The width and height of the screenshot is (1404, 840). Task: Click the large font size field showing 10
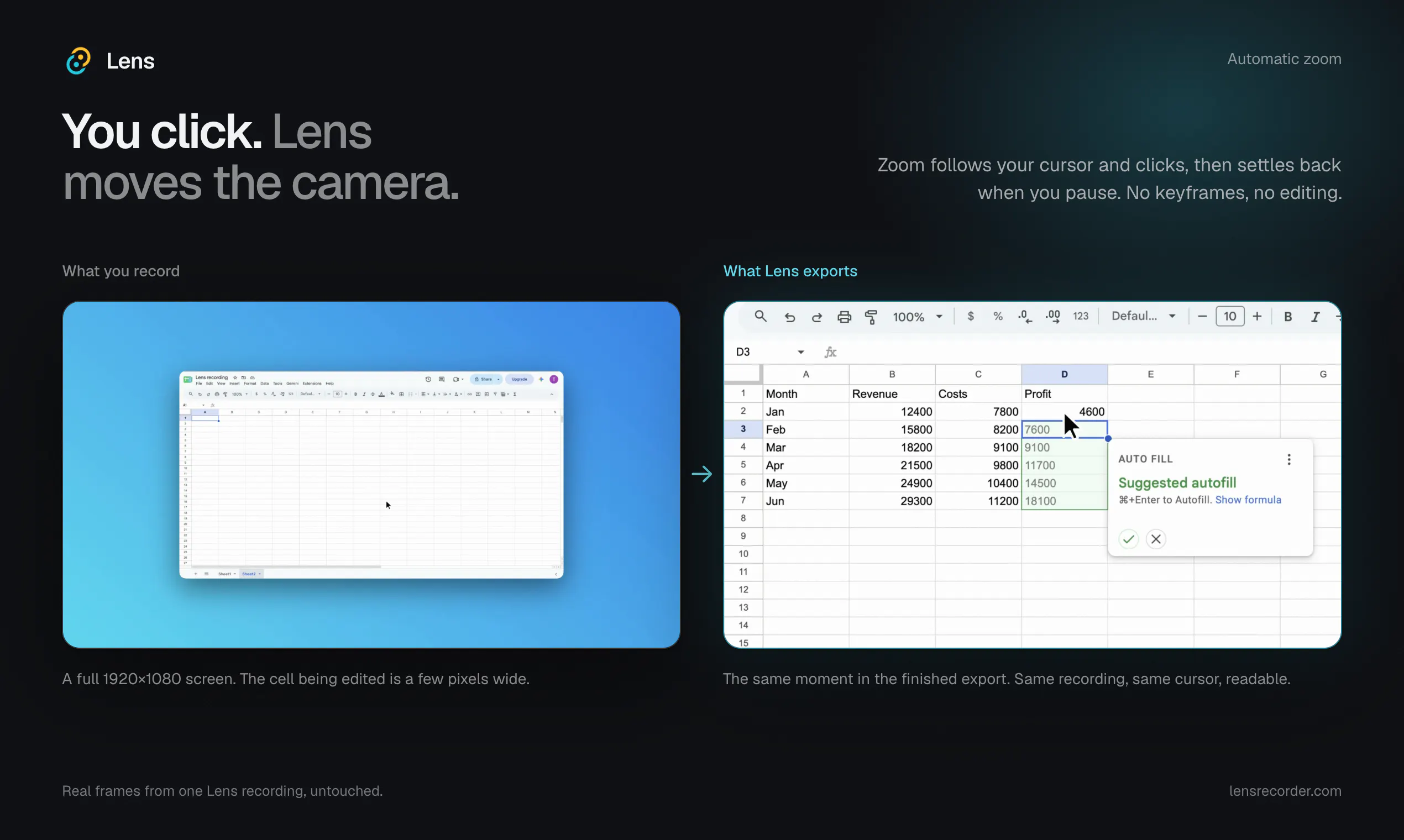(x=1230, y=316)
